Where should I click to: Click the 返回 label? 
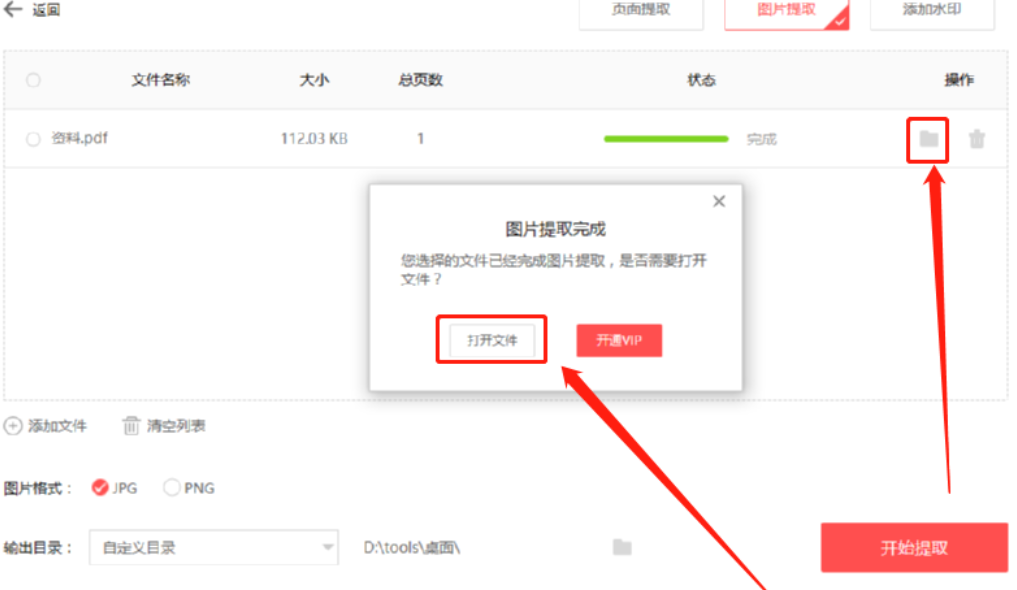pyautogui.click(x=46, y=10)
